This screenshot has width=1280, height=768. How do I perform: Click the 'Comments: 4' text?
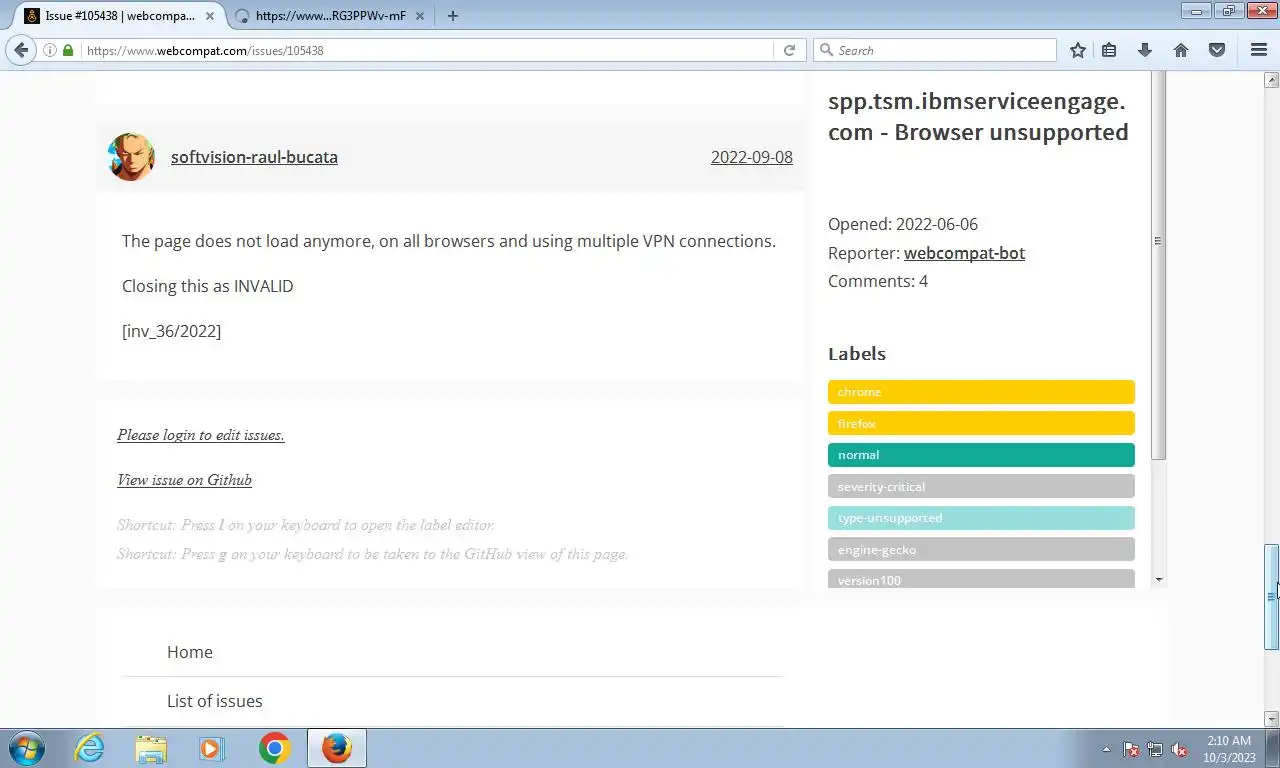[878, 281]
